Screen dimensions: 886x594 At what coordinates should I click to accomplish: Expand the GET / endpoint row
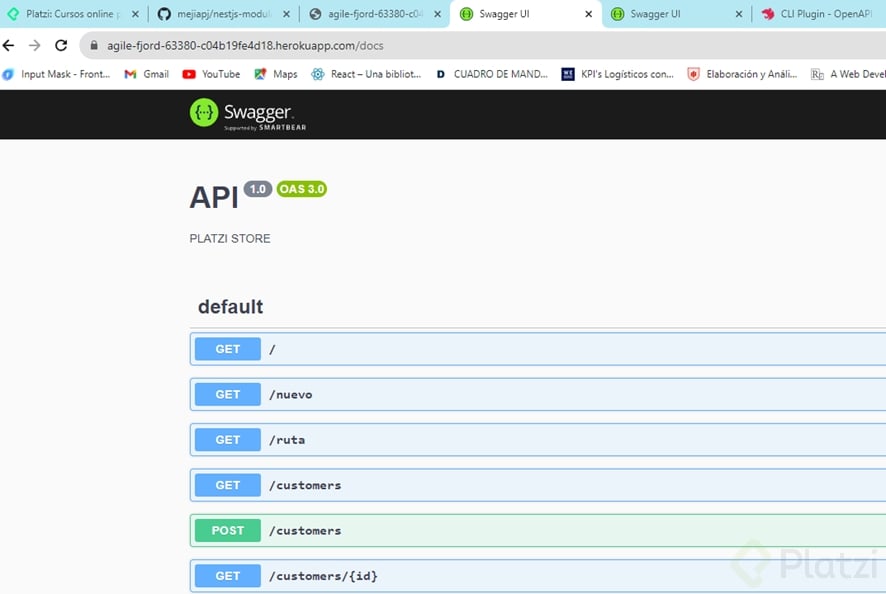click(x=537, y=349)
